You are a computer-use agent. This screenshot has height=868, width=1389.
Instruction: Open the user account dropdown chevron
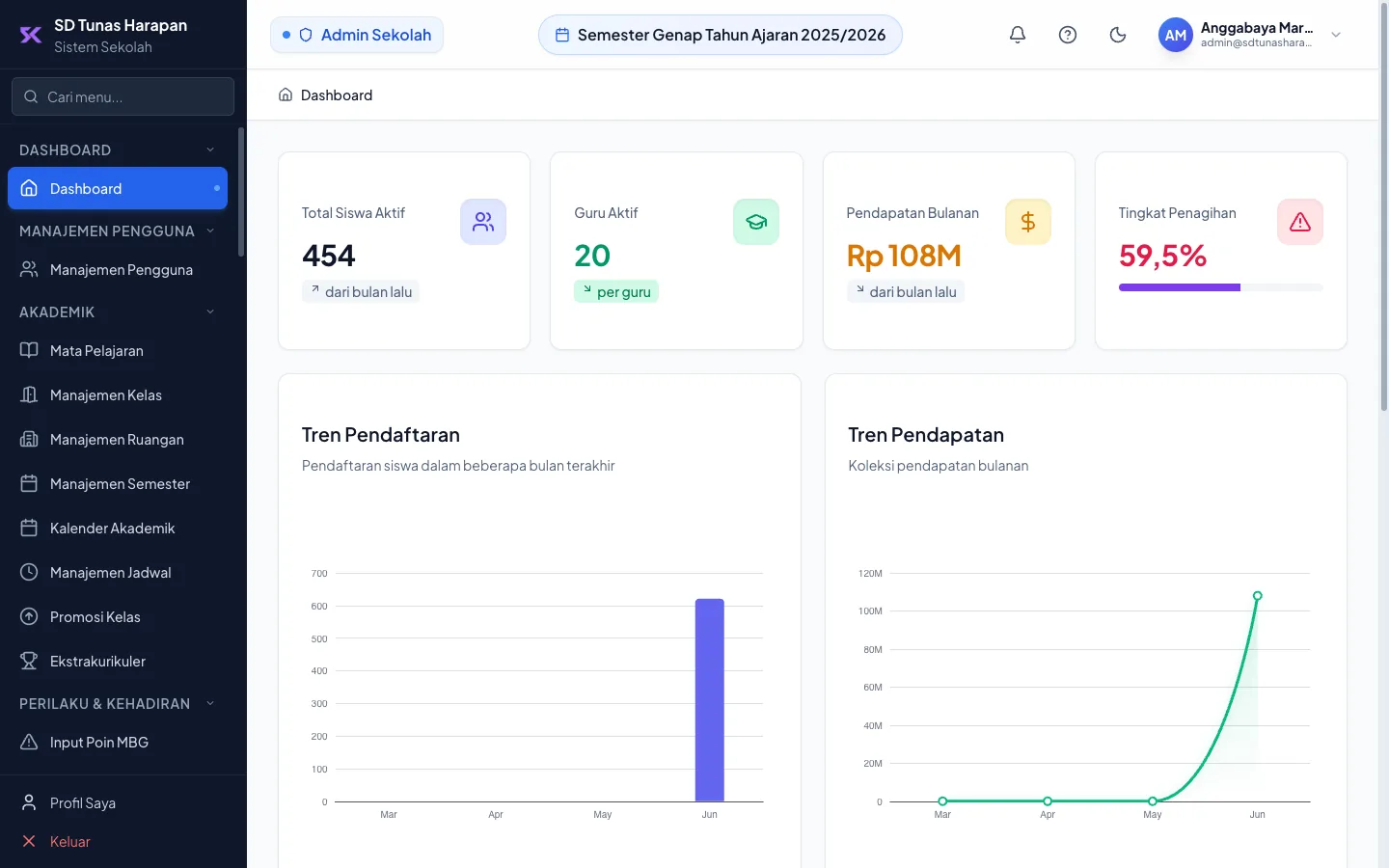pos(1336,35)
